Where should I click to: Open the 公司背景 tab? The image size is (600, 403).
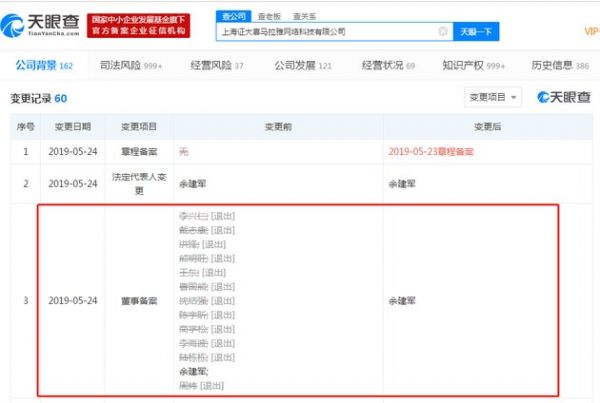click(x=45, y=65)
